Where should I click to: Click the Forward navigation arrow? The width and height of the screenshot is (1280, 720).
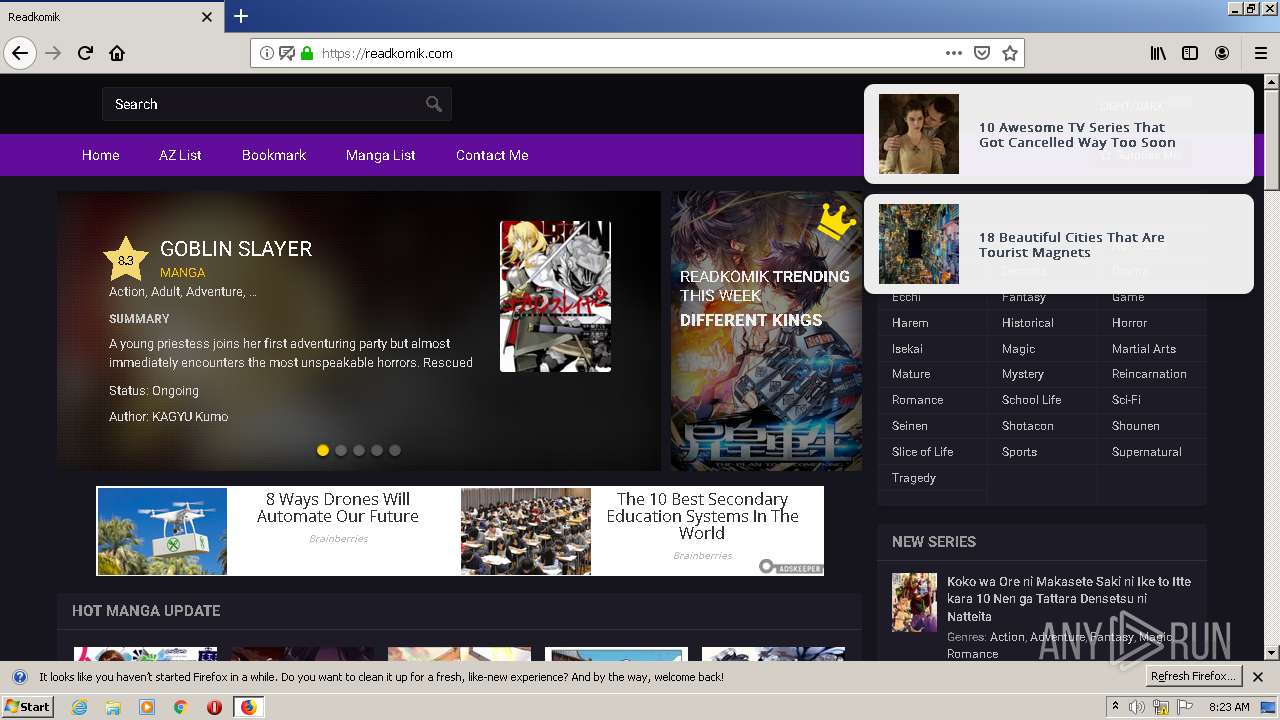54,53
